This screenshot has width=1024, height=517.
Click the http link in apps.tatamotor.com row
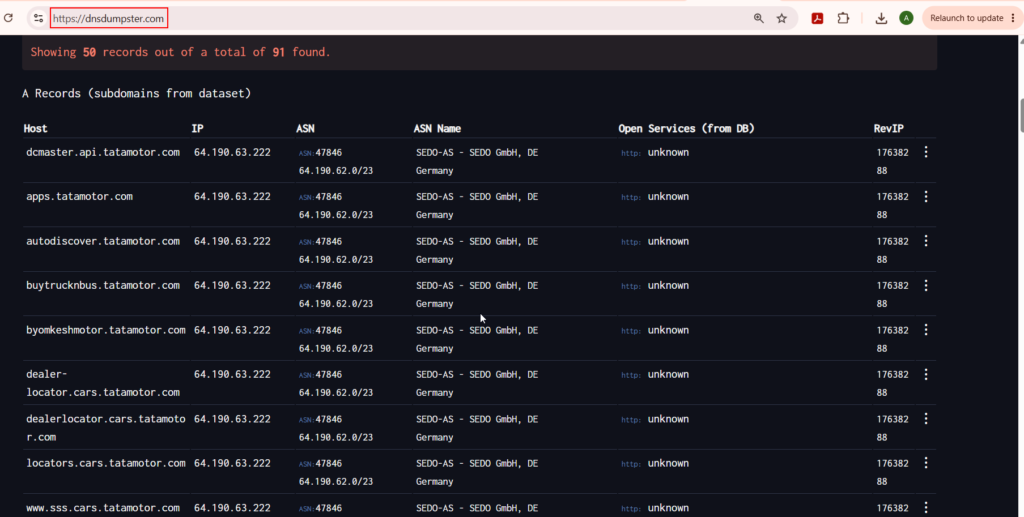[631, 197]
